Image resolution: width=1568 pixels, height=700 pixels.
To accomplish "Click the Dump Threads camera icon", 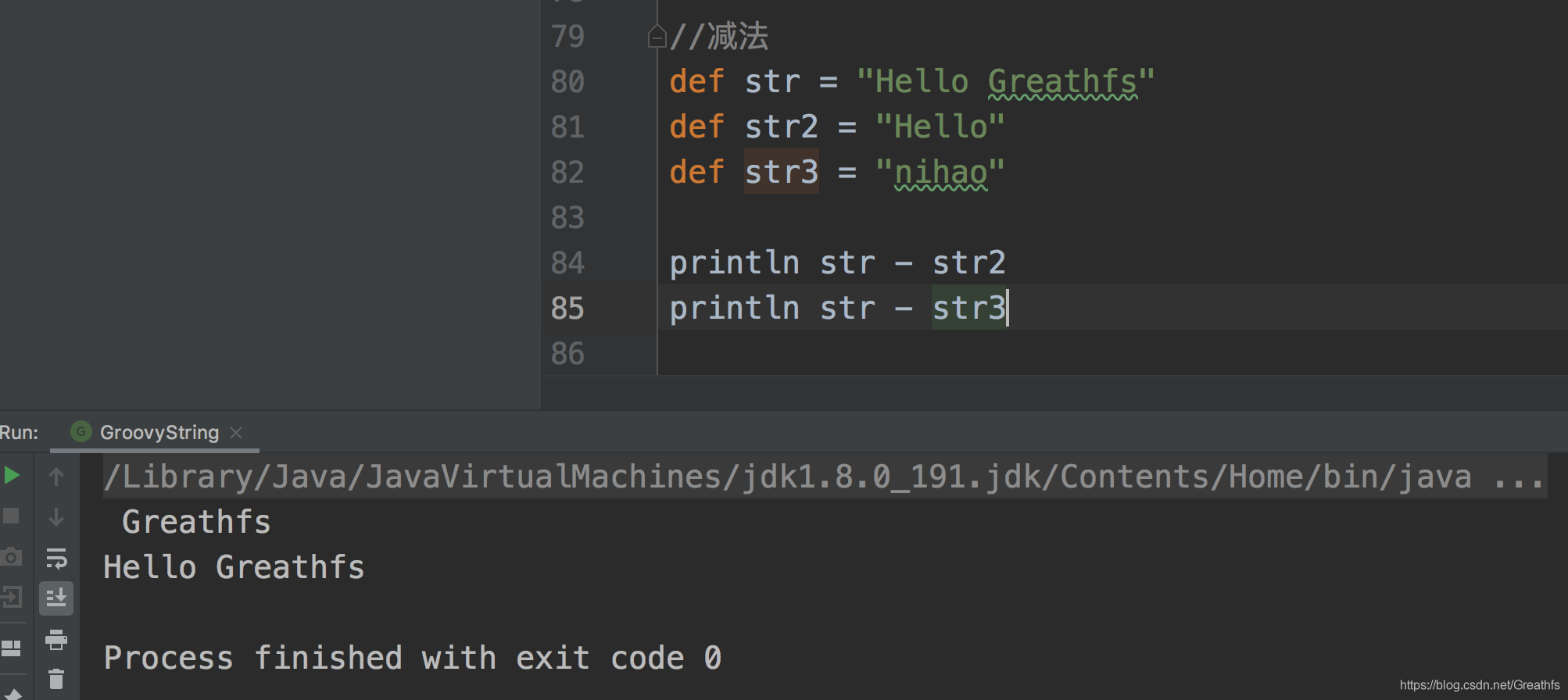I will click(x=11, y=557).
